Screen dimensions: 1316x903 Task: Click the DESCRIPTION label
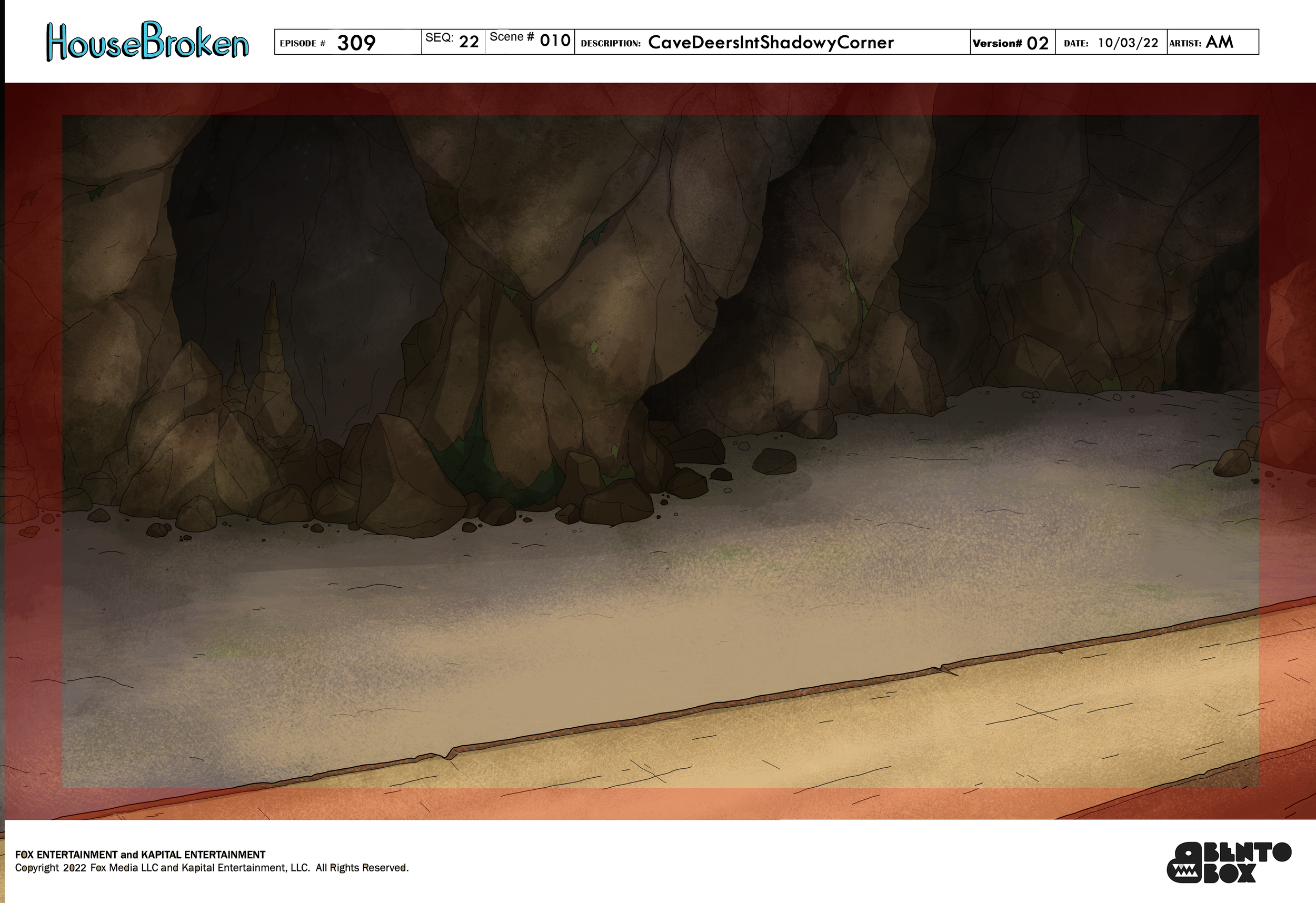611,44
